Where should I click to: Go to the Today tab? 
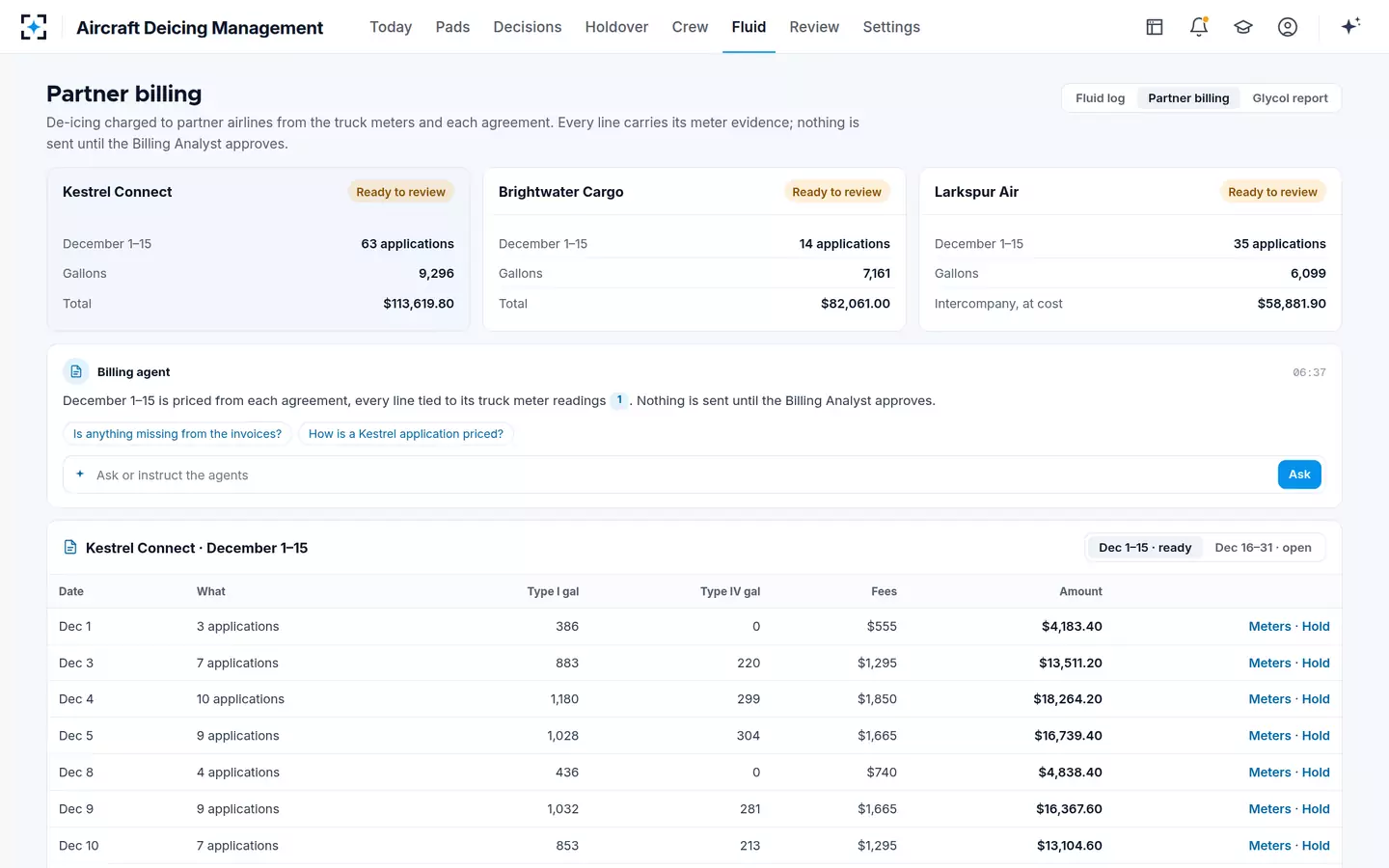click(391, 27)
